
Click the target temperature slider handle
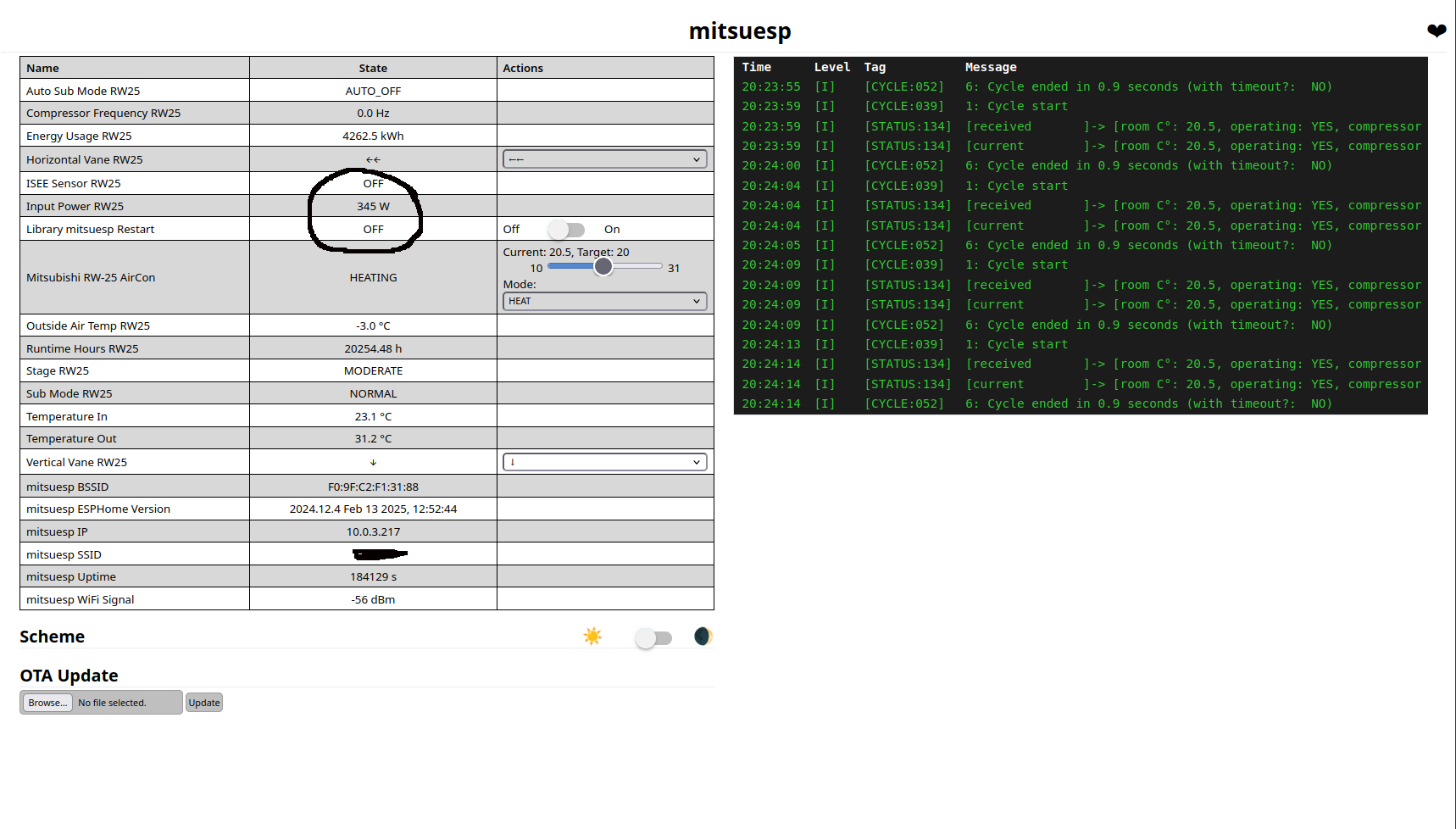pos(603,266)
